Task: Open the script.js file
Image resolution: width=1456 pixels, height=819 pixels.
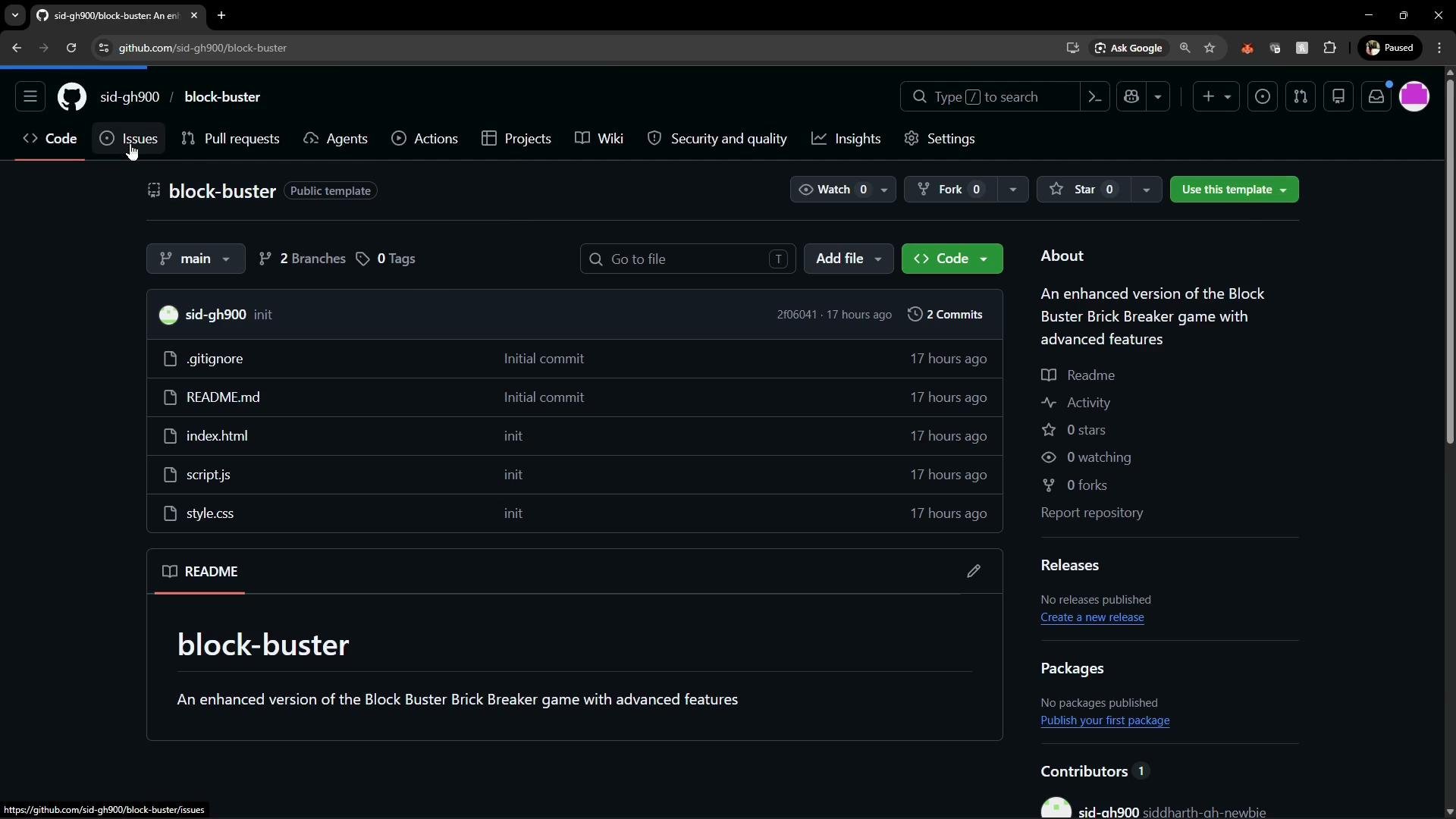Action: point(209,475)
